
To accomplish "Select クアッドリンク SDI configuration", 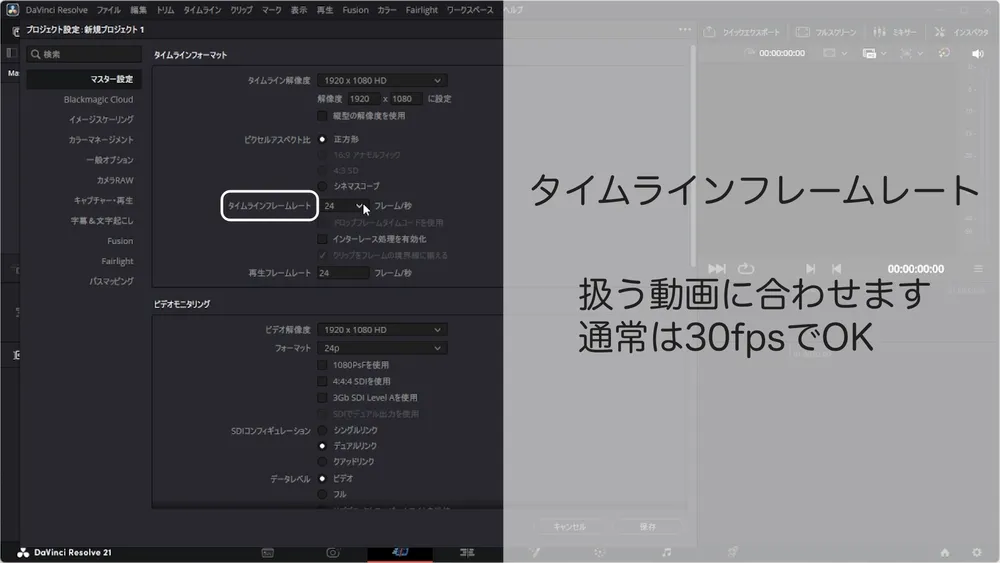I will tap(322, 462).
